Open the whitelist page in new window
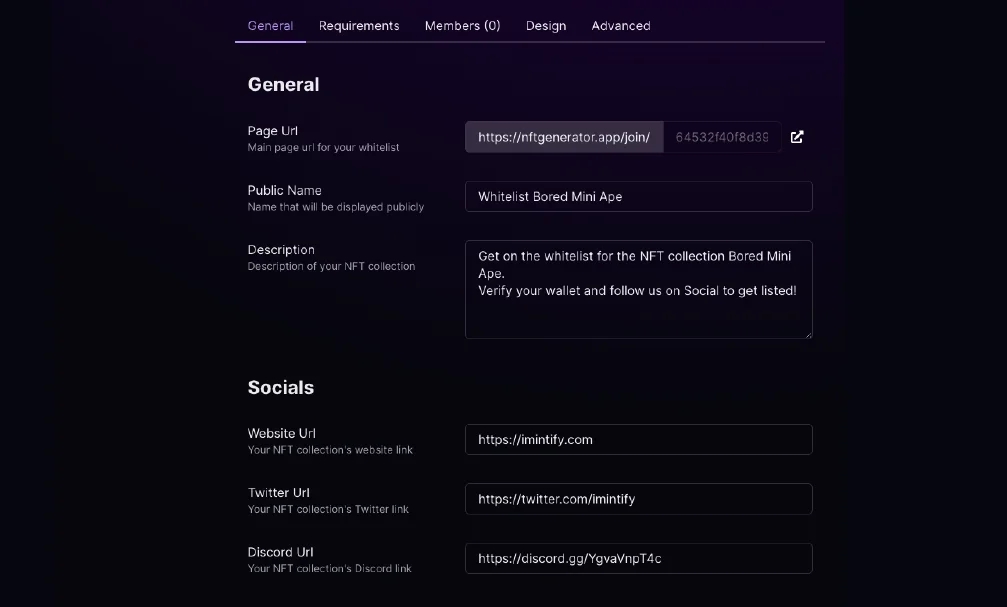The width and height of the screenshot is (1007, 607). pyautogui.click(x=797, y=137)
